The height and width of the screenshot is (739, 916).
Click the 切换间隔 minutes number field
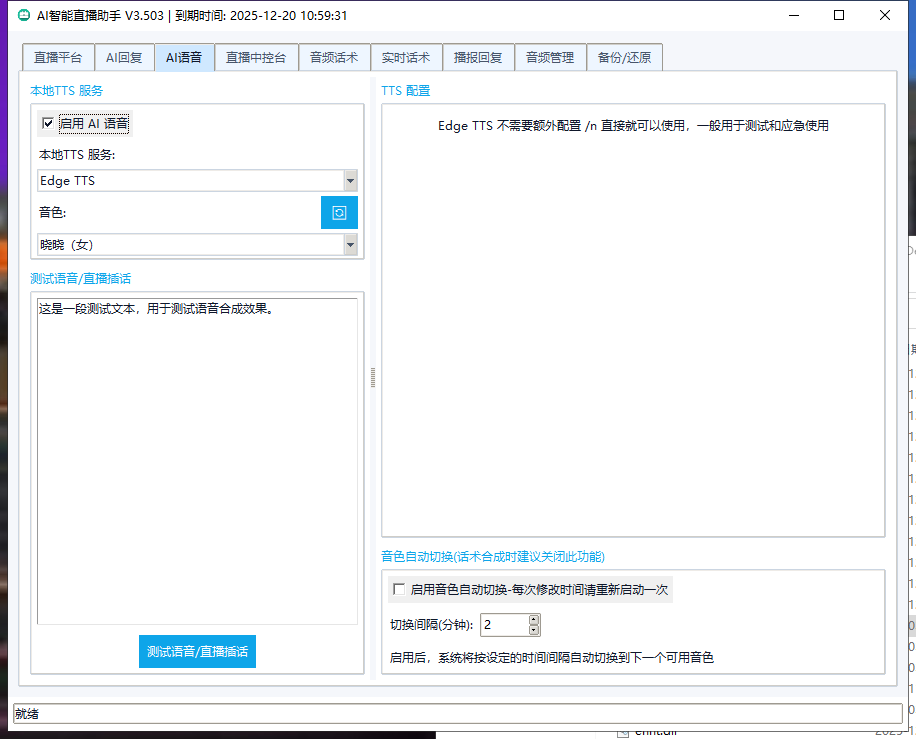[x=503, y=625]
